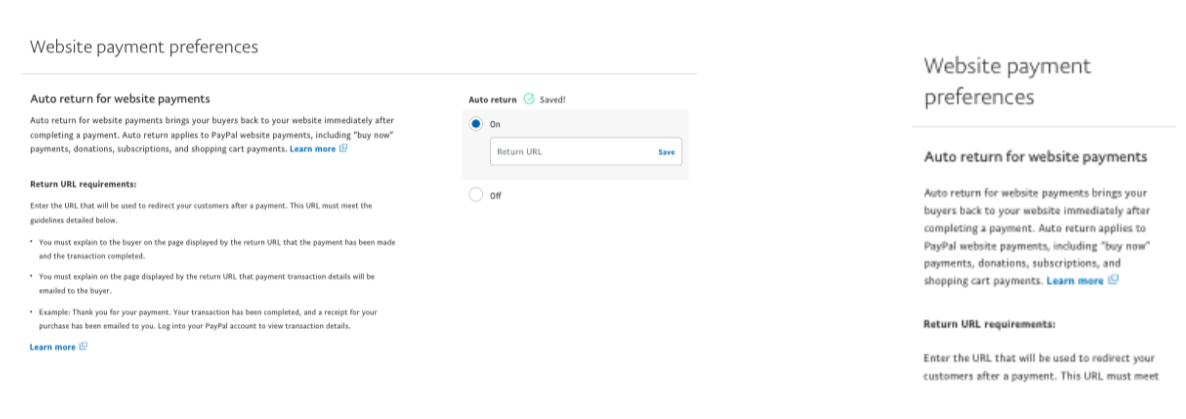Select the On radio button
The height and width of the screenshot is (419, 1186).
(x=475, y=124)
